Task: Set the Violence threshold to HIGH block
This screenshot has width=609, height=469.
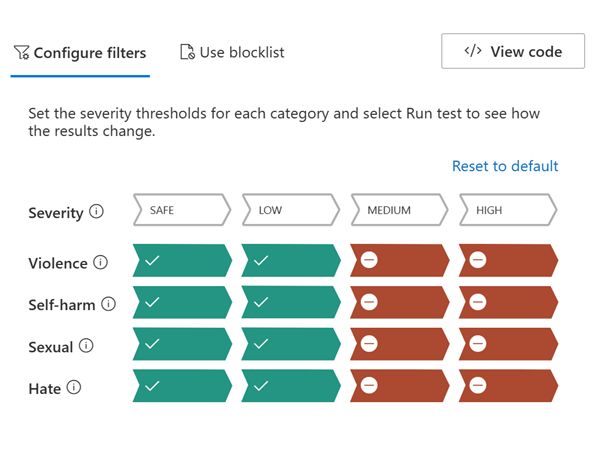Action: tap(508, 260)
